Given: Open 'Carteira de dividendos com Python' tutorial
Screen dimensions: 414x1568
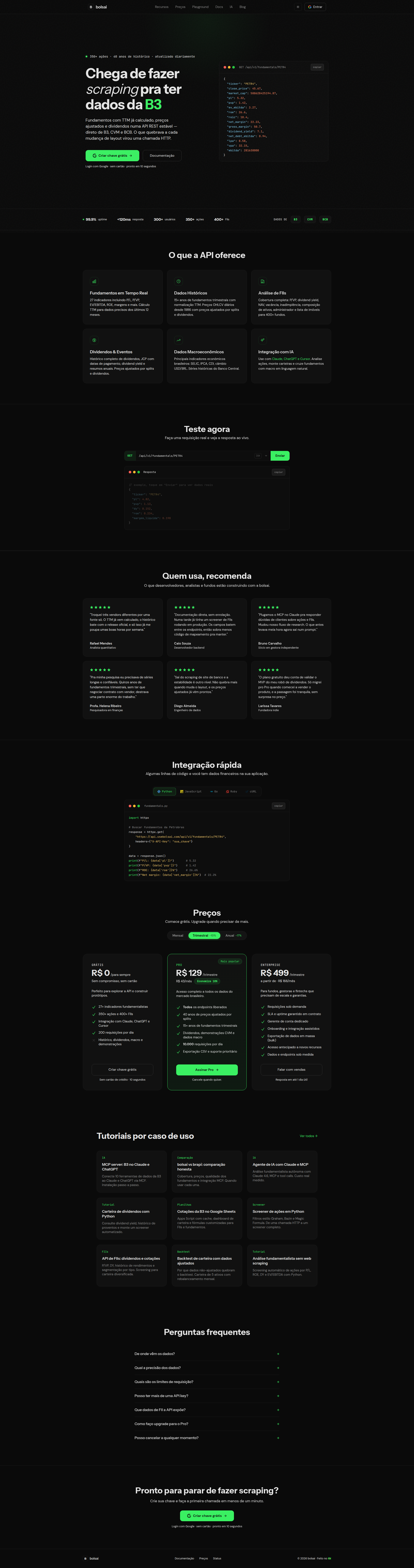Looking at the screenshot, I should click(x=132, y=1219).
